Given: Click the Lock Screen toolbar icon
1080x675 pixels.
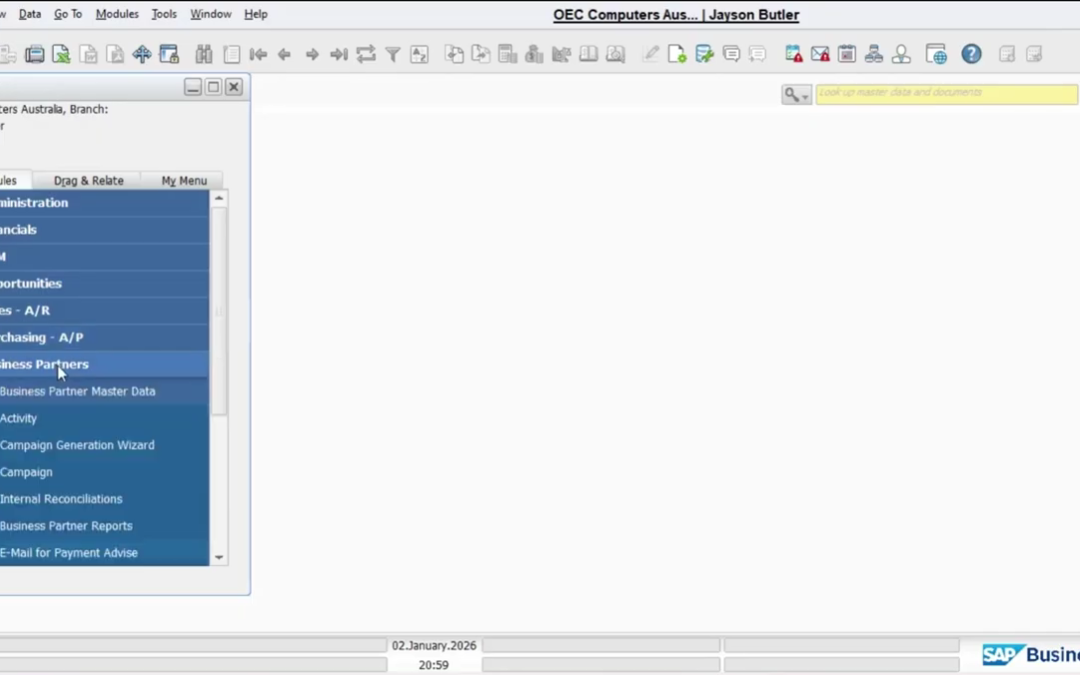Looking at the screenshot, I should (169, 55).
